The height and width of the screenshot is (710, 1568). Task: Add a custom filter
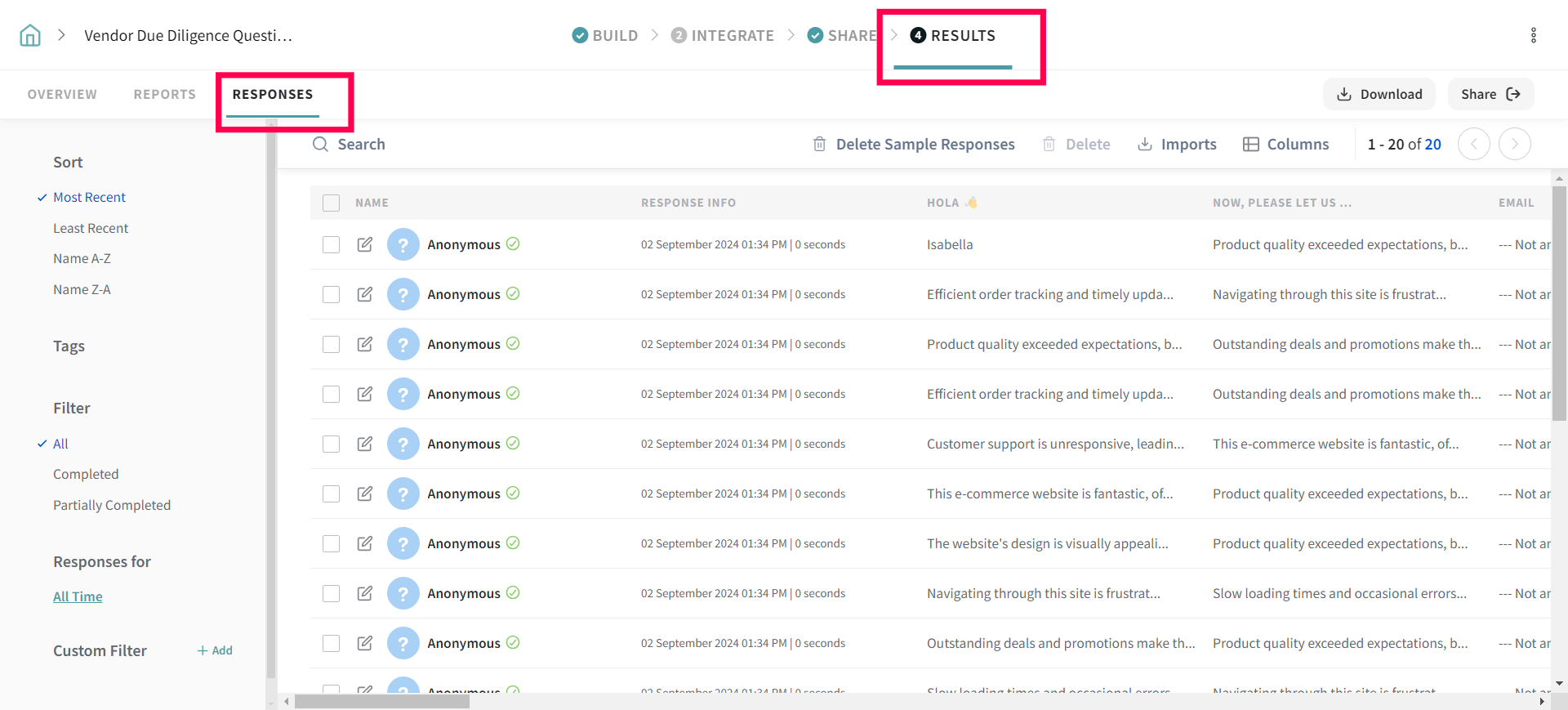click(215, 650)
